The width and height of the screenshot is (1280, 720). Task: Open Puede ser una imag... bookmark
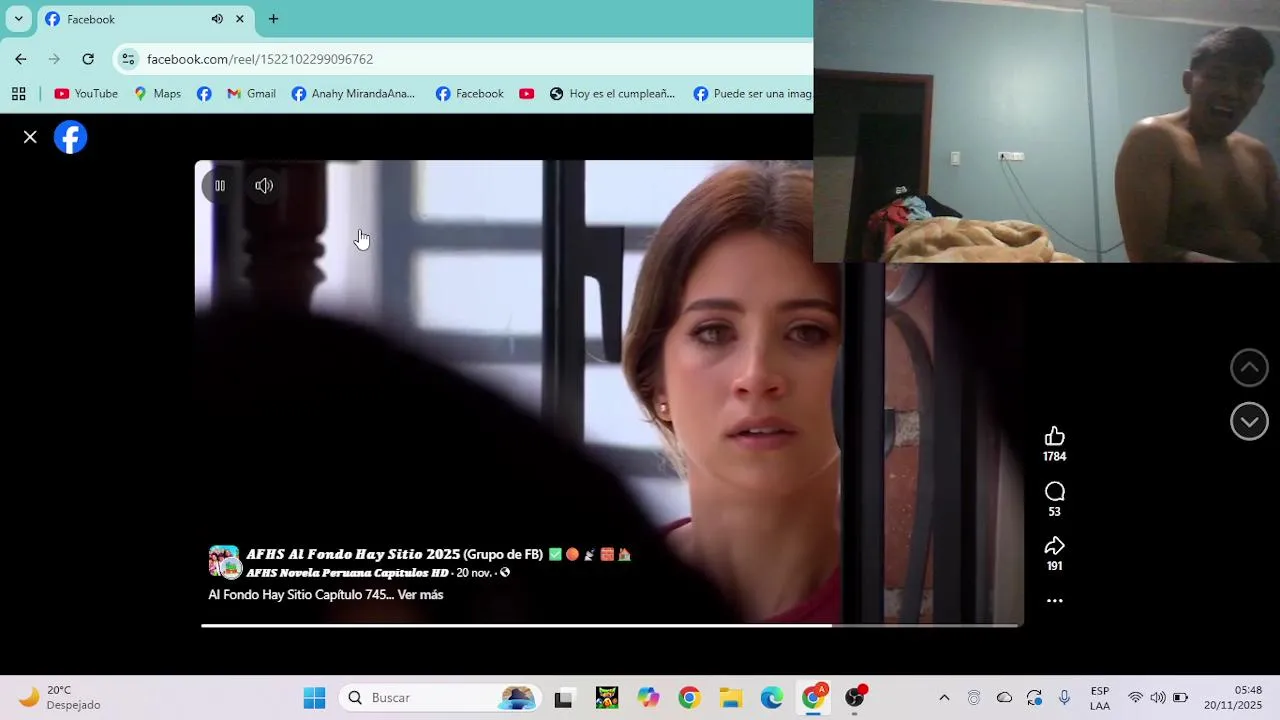[753, 94]
